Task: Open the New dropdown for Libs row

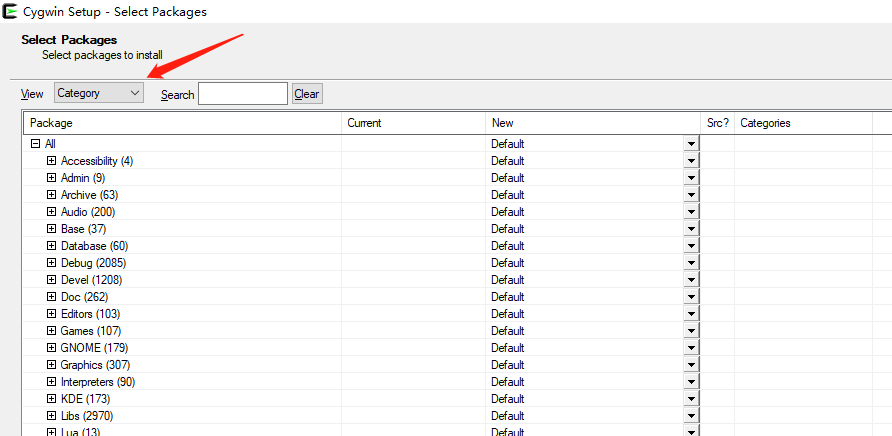Action: tap(691, 416)
